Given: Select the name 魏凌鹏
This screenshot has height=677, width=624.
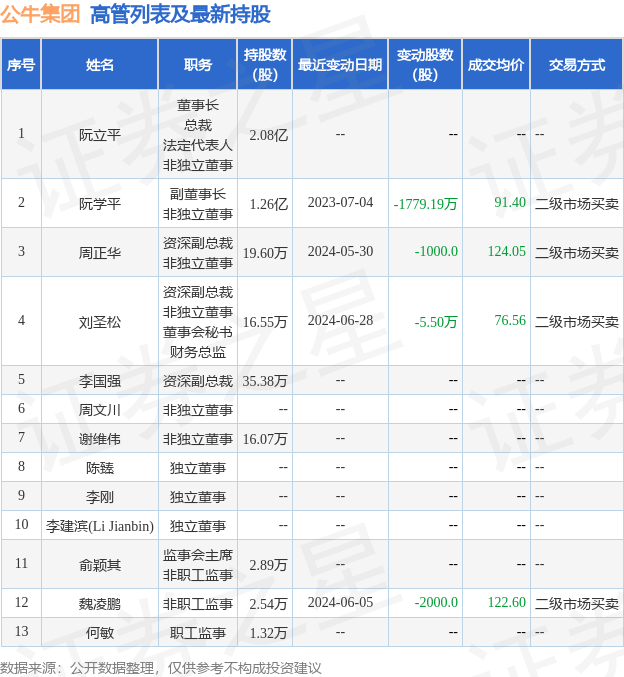Looking at the screenshot, I should 100,604.
